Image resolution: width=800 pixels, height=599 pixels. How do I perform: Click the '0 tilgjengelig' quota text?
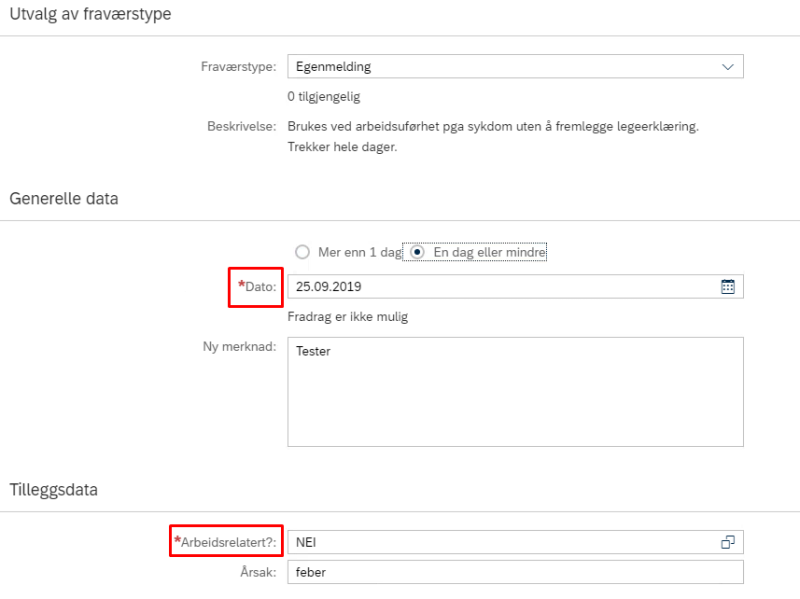pos(324,96)
